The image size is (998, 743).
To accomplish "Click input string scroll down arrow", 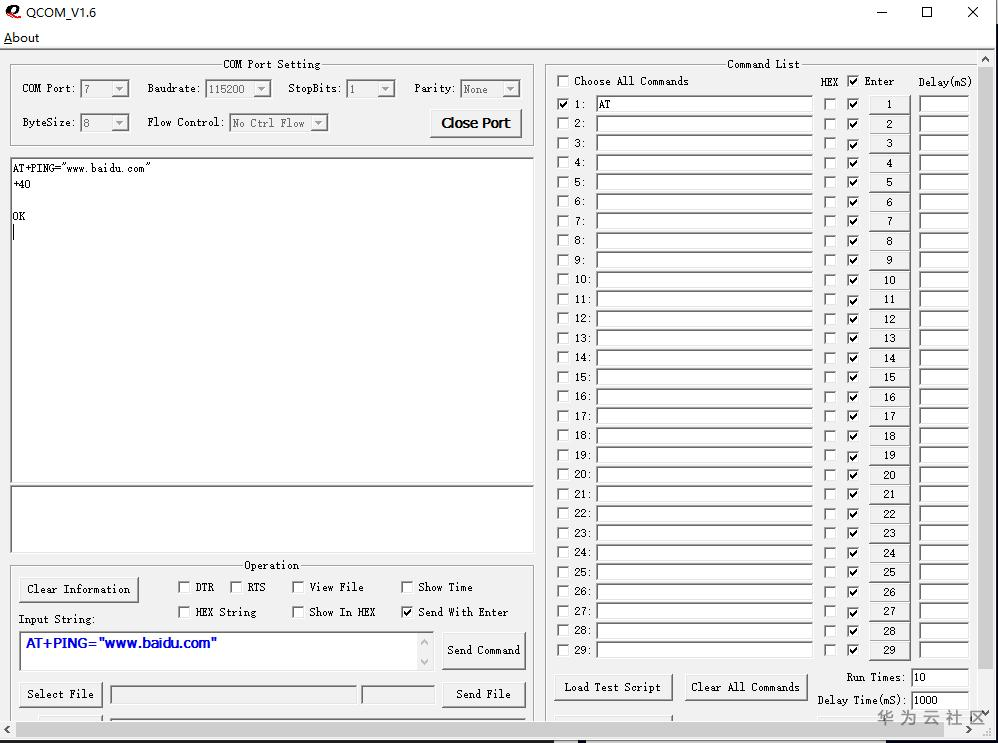I will point(425,662).
